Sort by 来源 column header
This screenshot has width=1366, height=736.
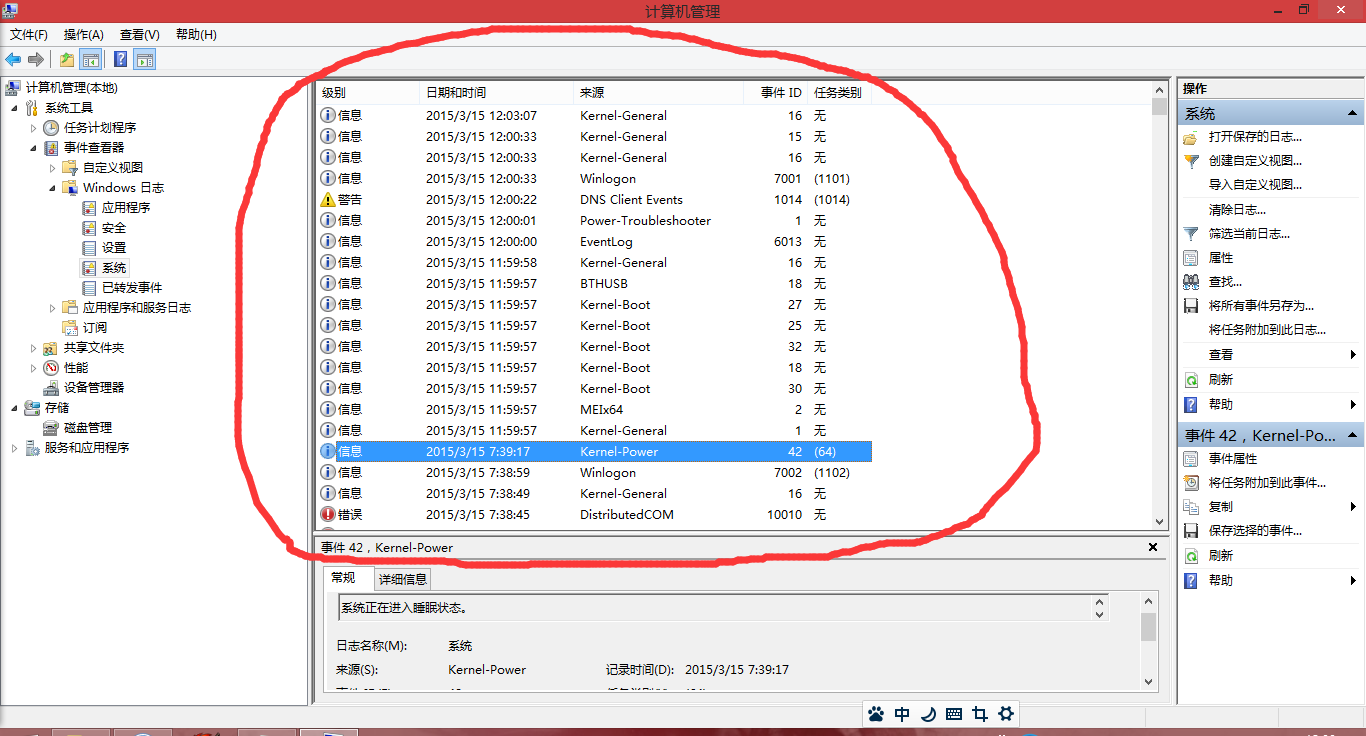658,92
